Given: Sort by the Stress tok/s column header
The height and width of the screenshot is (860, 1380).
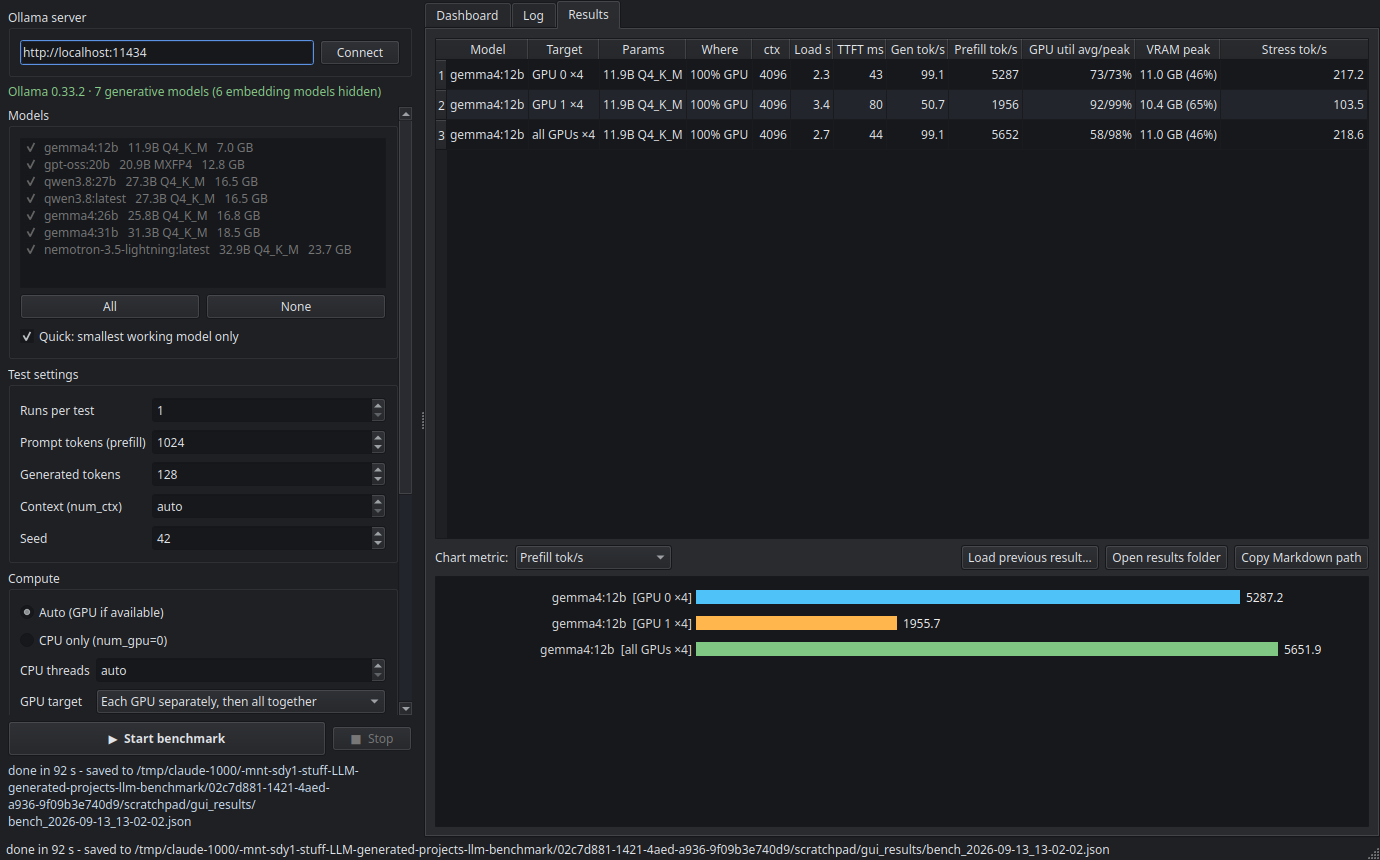Looking at the screenshot, I should (x=1294, y=50).
